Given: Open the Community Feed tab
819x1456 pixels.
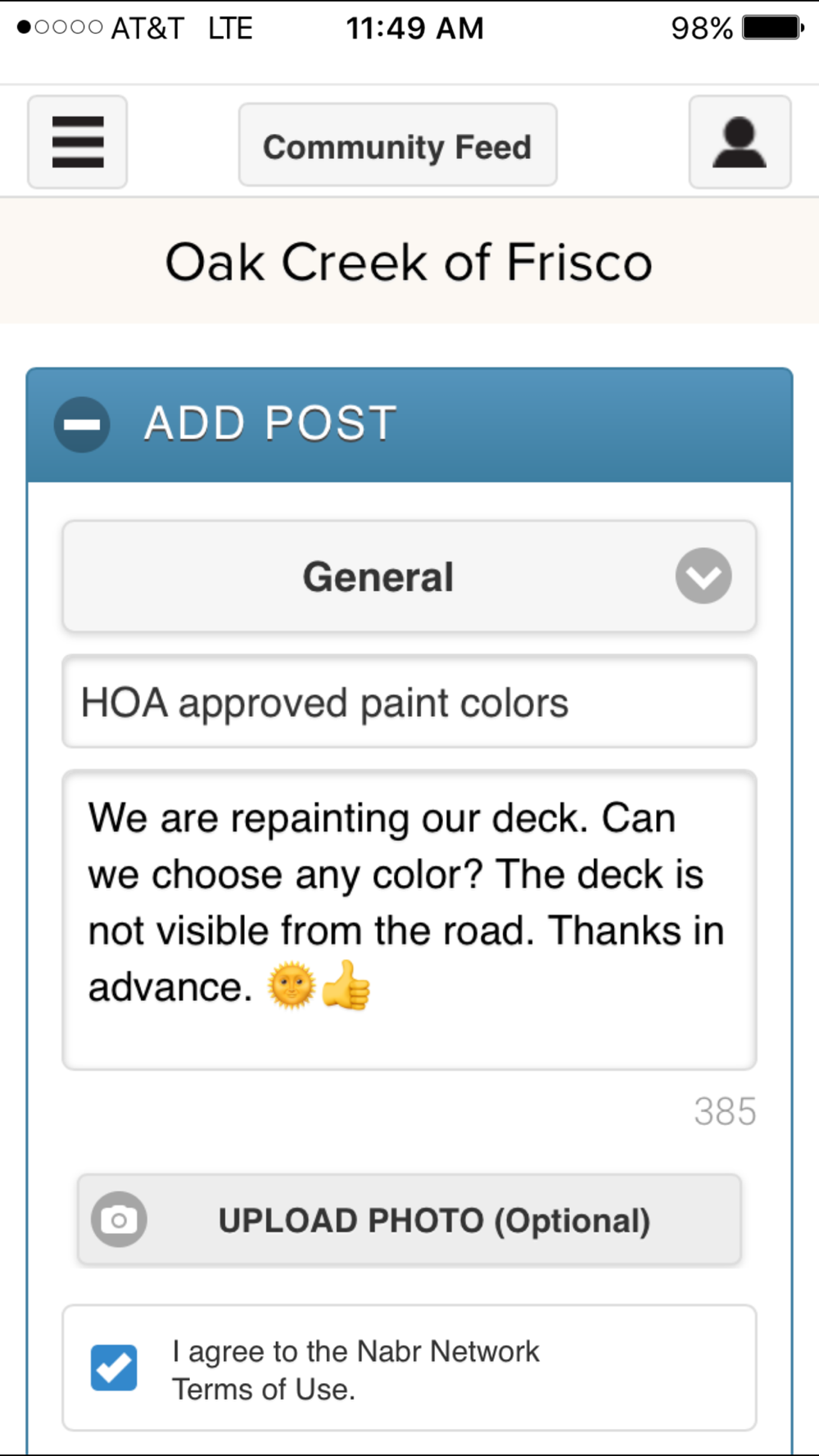Looking at the screenshot, I should coord(398,145).
